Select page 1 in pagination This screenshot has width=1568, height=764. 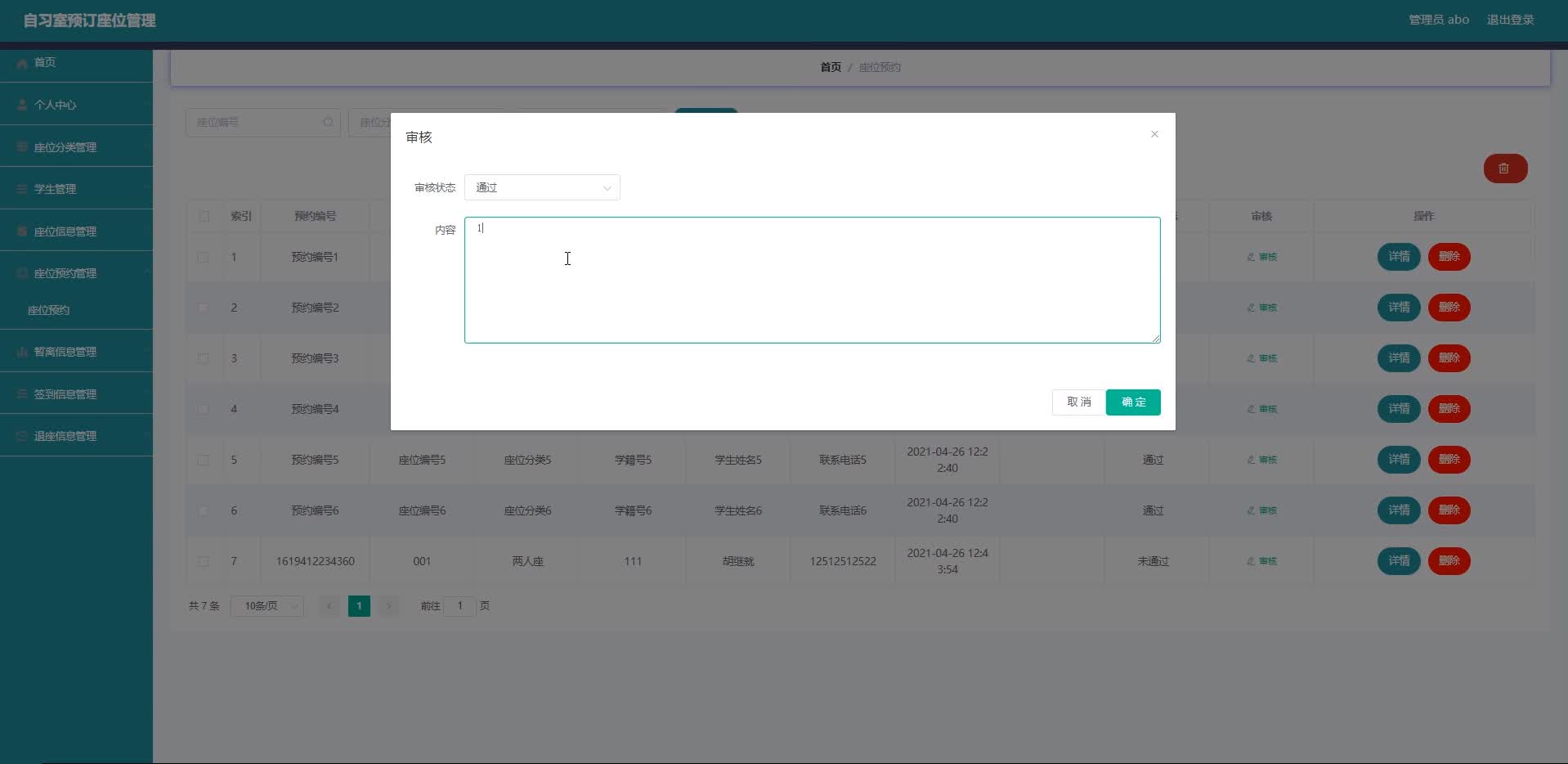coord(359,606)
